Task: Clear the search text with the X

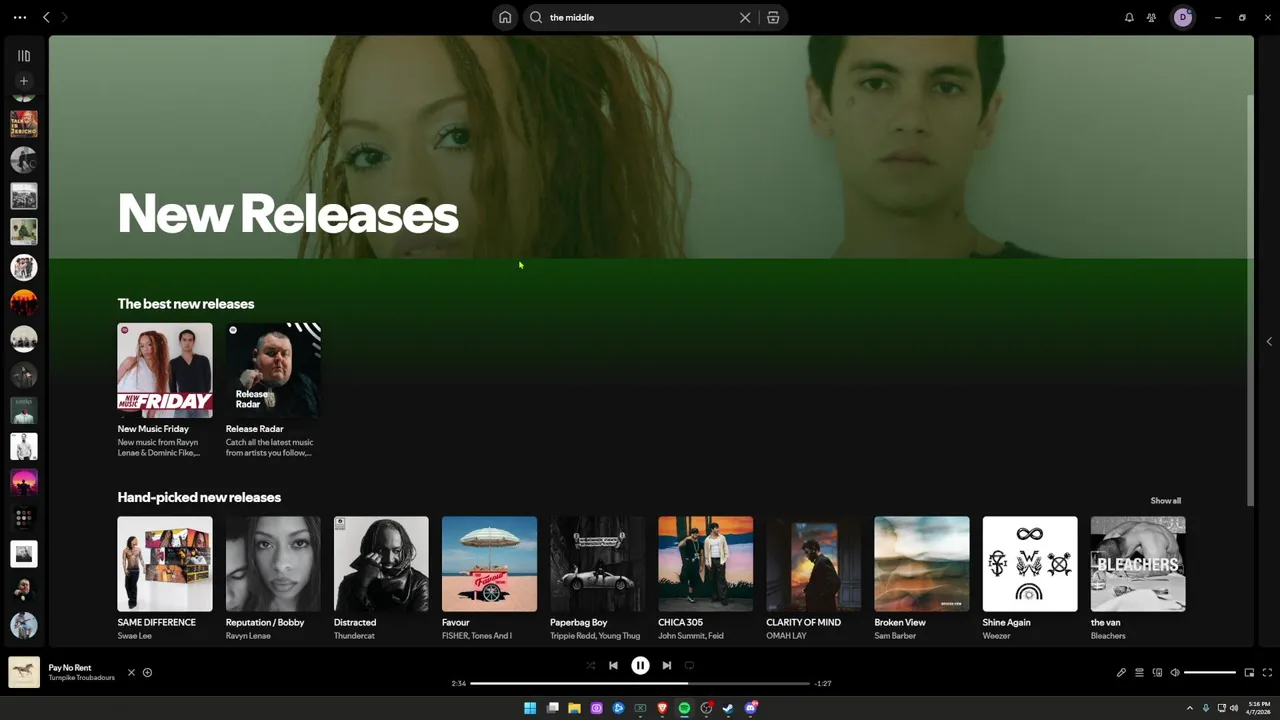Action: [745, 17]
